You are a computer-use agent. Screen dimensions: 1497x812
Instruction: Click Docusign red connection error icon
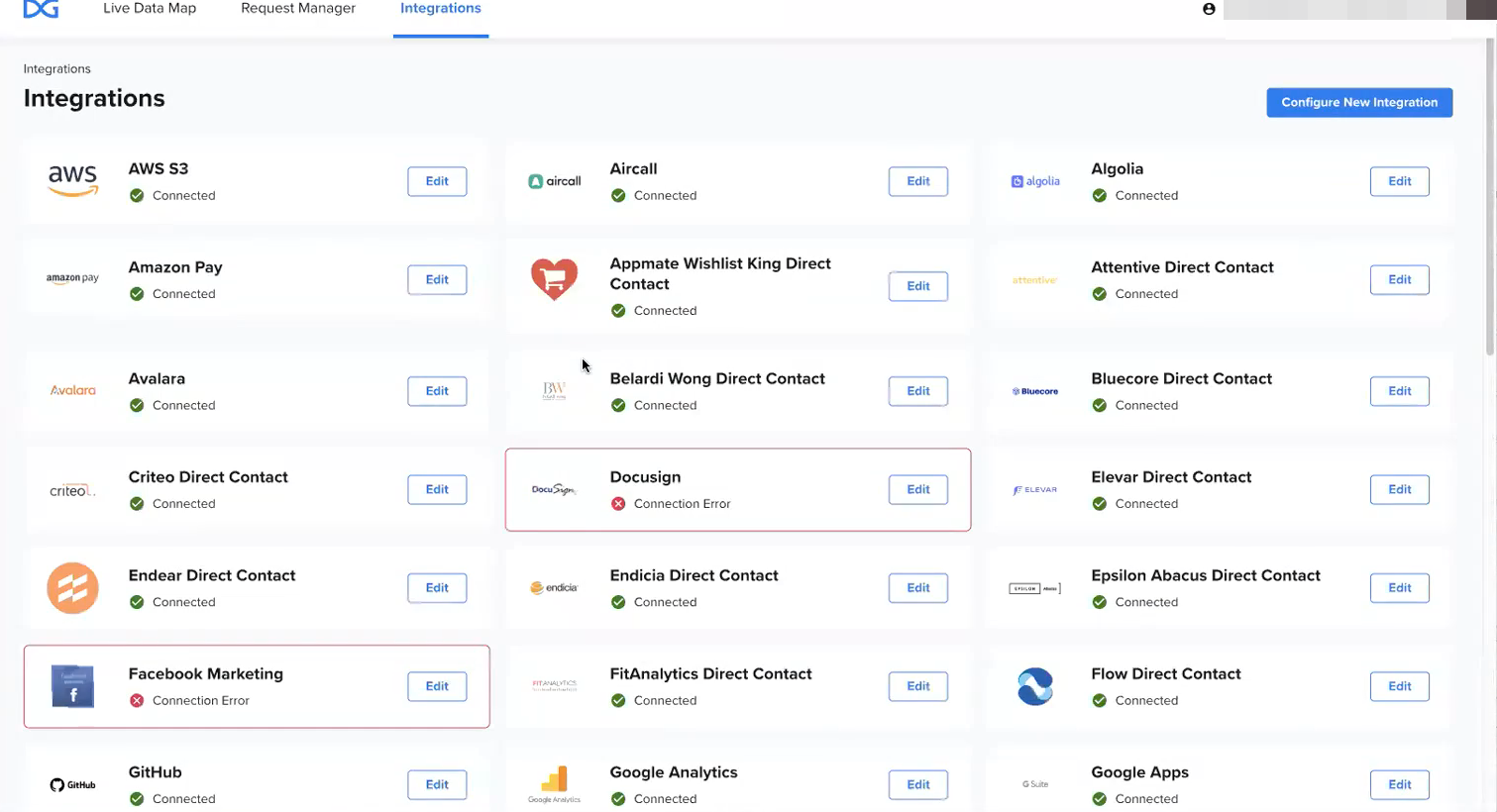(x=618, y=504)
